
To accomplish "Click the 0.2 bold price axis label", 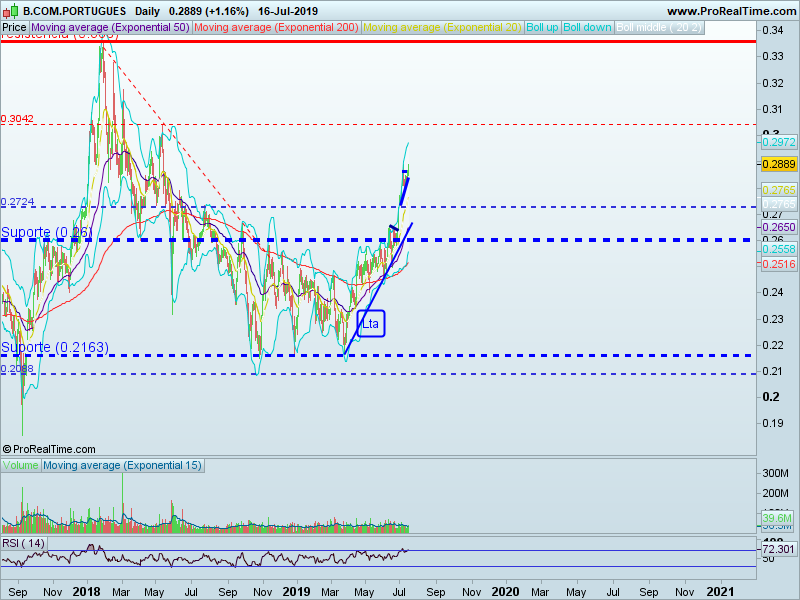I will pyautogui.click(x=771, y=397).
